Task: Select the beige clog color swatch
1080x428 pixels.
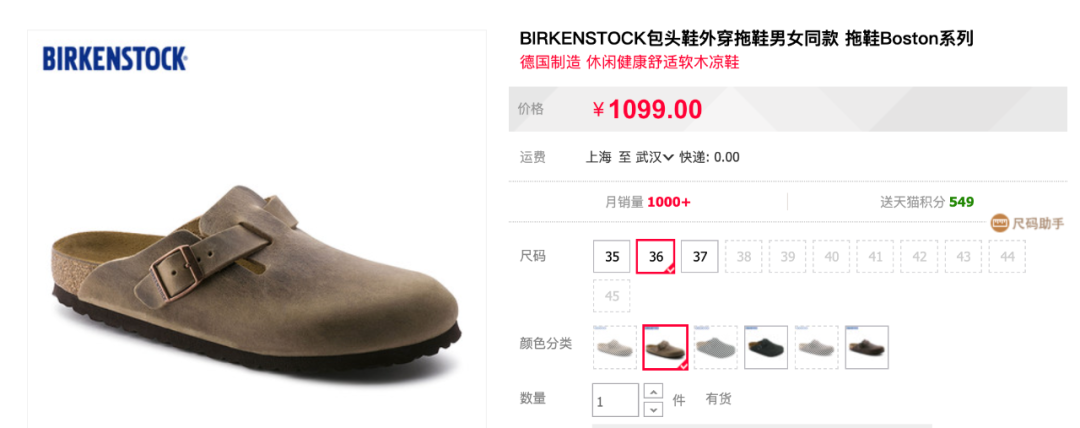Action: [614, 347]
